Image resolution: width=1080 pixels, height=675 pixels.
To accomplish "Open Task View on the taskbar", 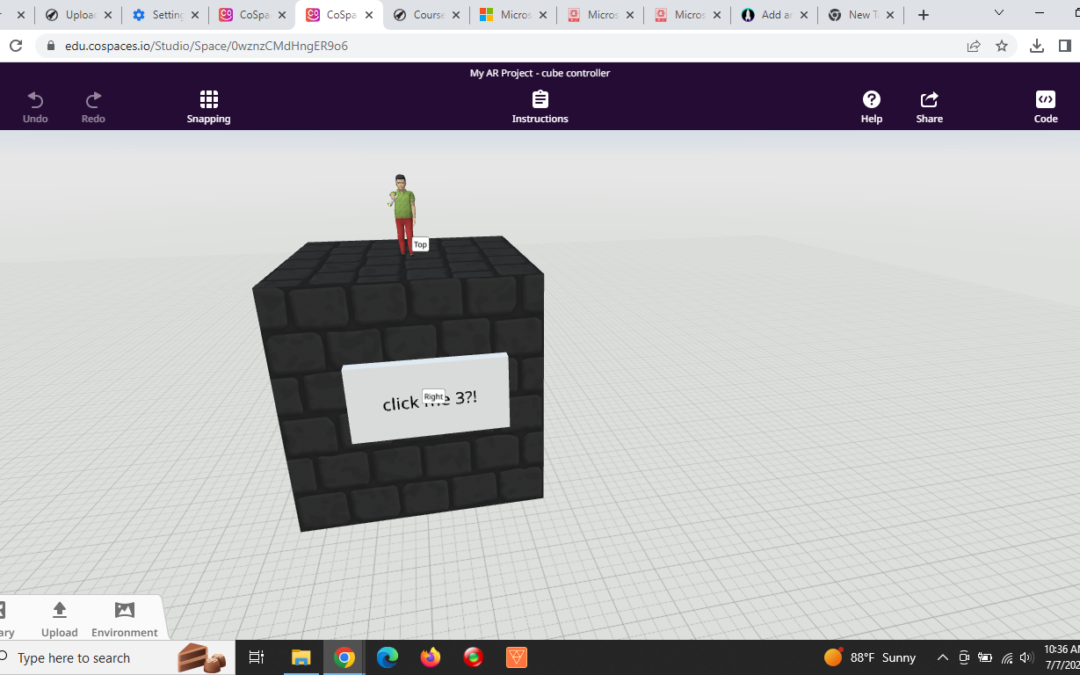I will tap(256, 658).
